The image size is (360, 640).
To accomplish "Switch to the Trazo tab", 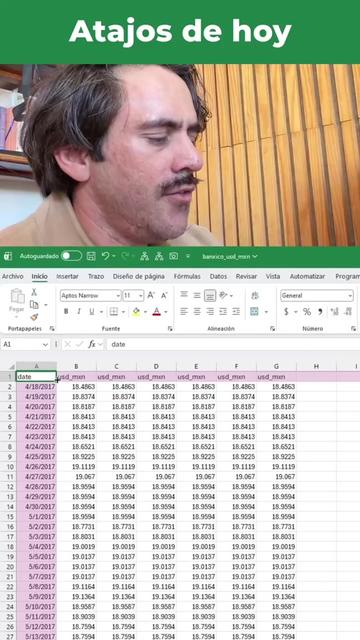I will tap(96, 276).
